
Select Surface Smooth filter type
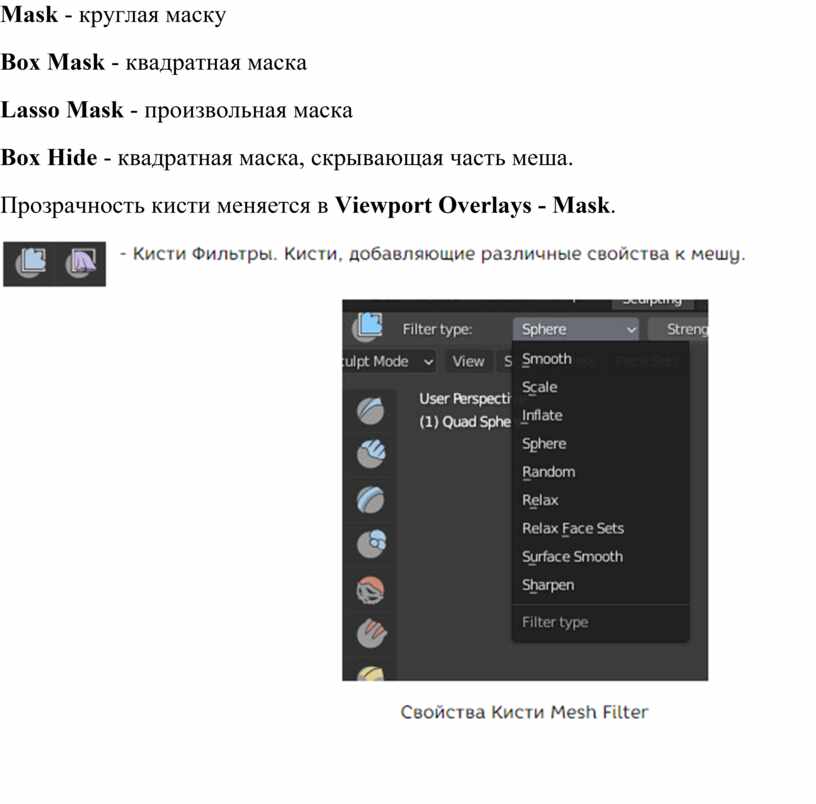coord(572,556)
